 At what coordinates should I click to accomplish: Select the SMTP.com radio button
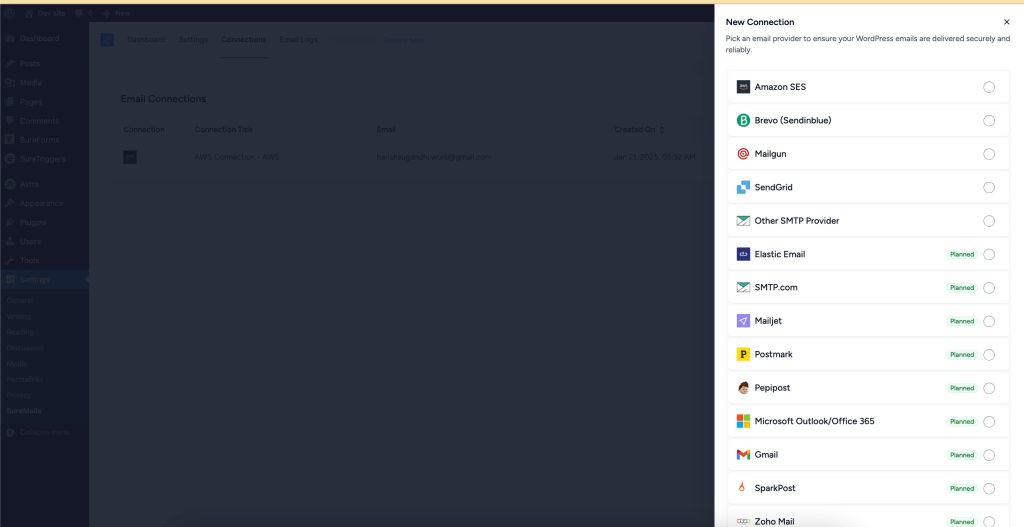point(989,287)
